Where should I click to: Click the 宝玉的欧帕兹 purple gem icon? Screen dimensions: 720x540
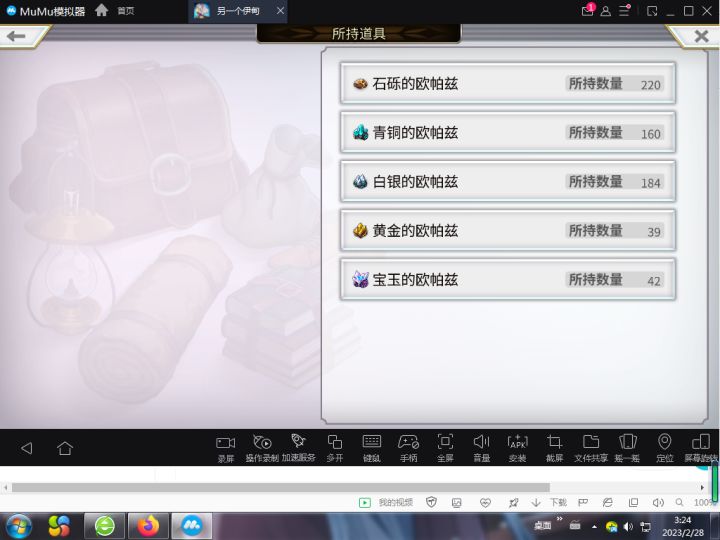click(360, 279)
